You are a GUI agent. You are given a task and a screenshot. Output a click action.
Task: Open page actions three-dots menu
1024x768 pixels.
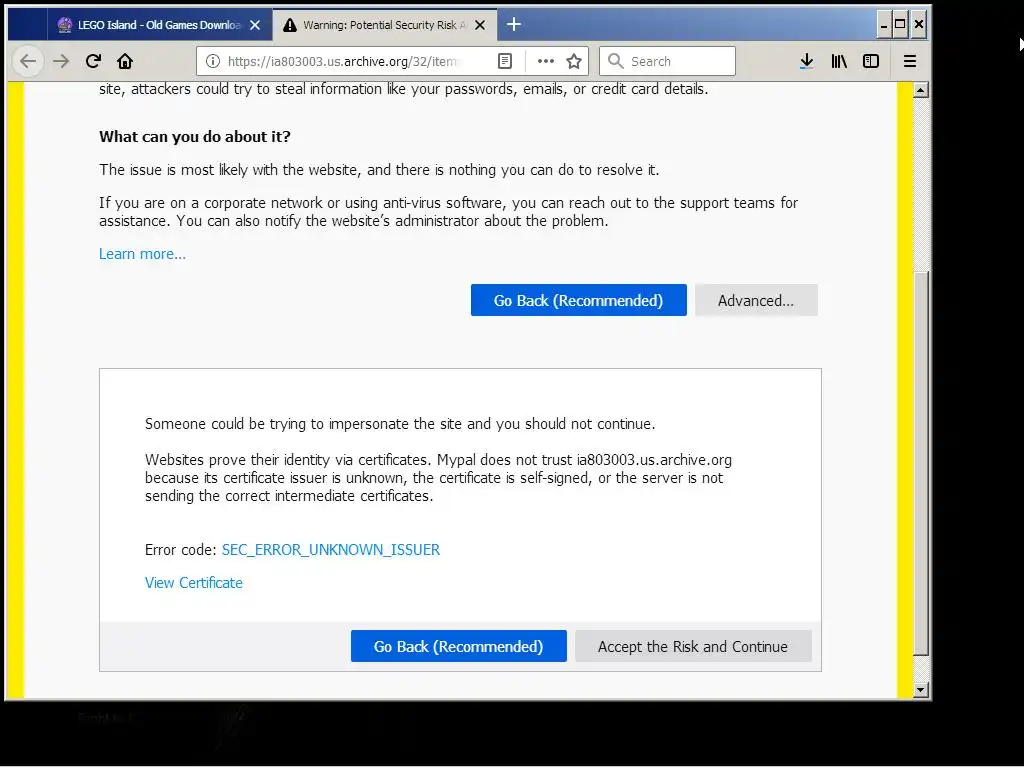point(545,61)
